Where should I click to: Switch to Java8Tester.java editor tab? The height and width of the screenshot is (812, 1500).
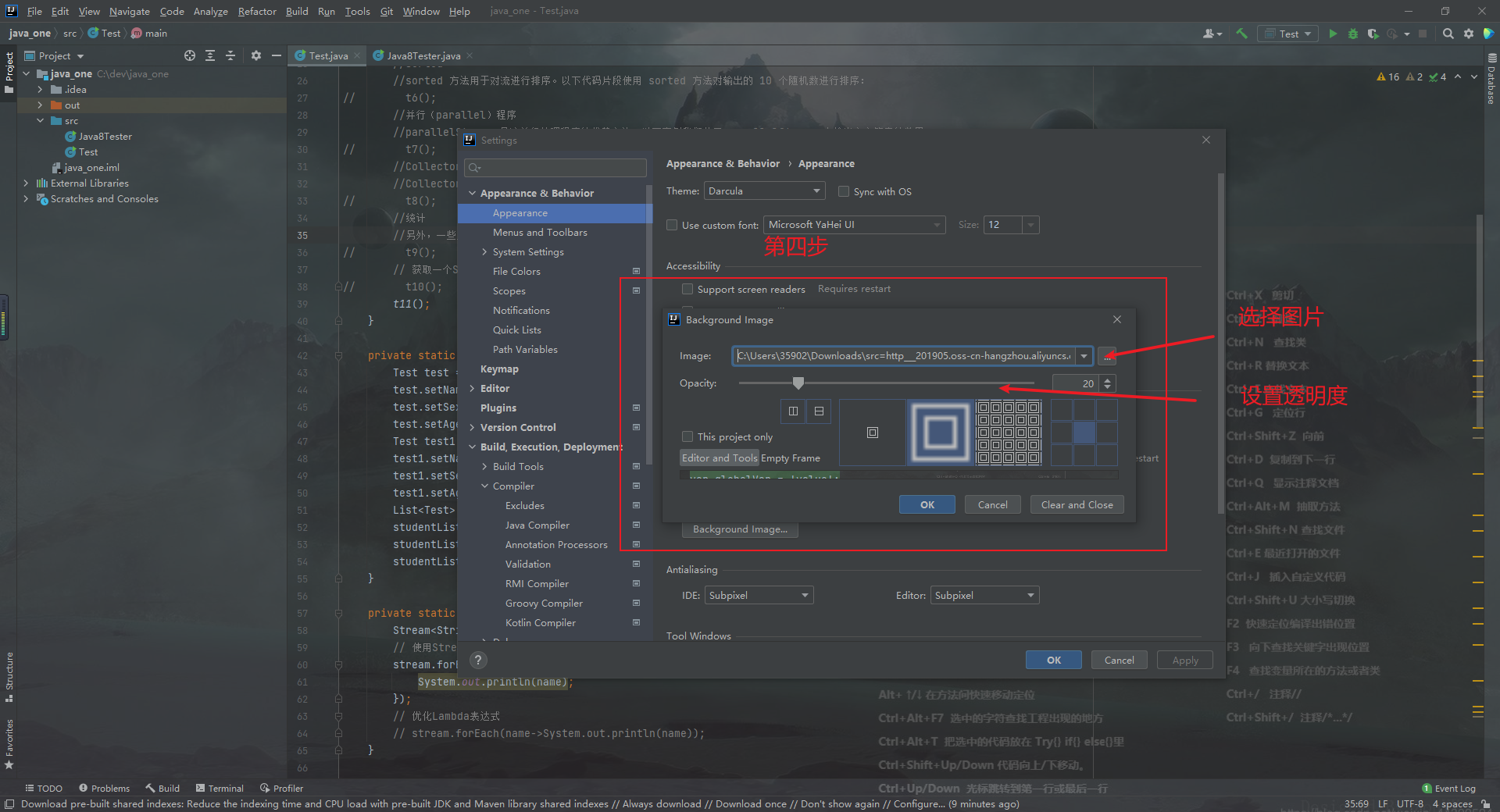pyautogui.click(x=423, y=55)
